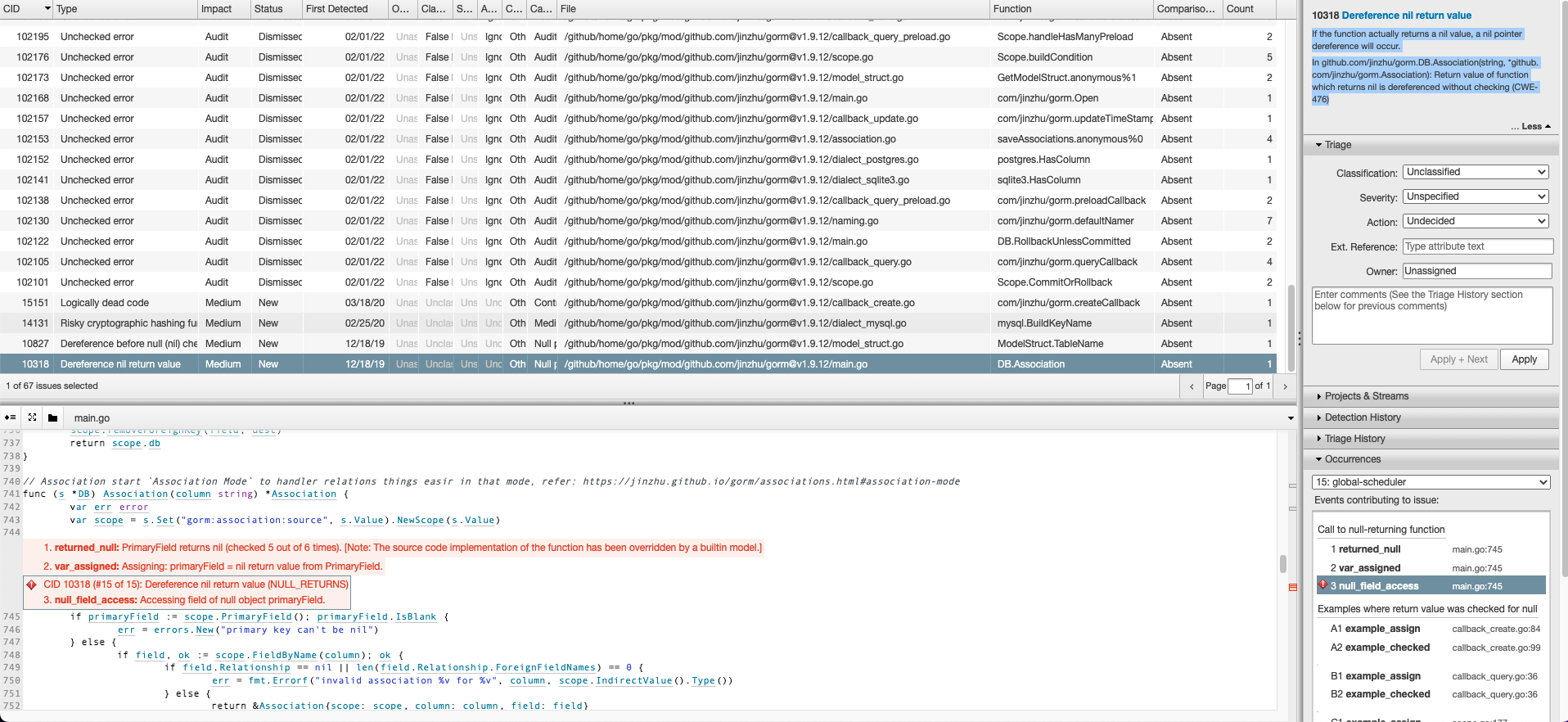Click the expand source view icon
The height and width of the screenshot is (722, 1568).
point(32,417)
